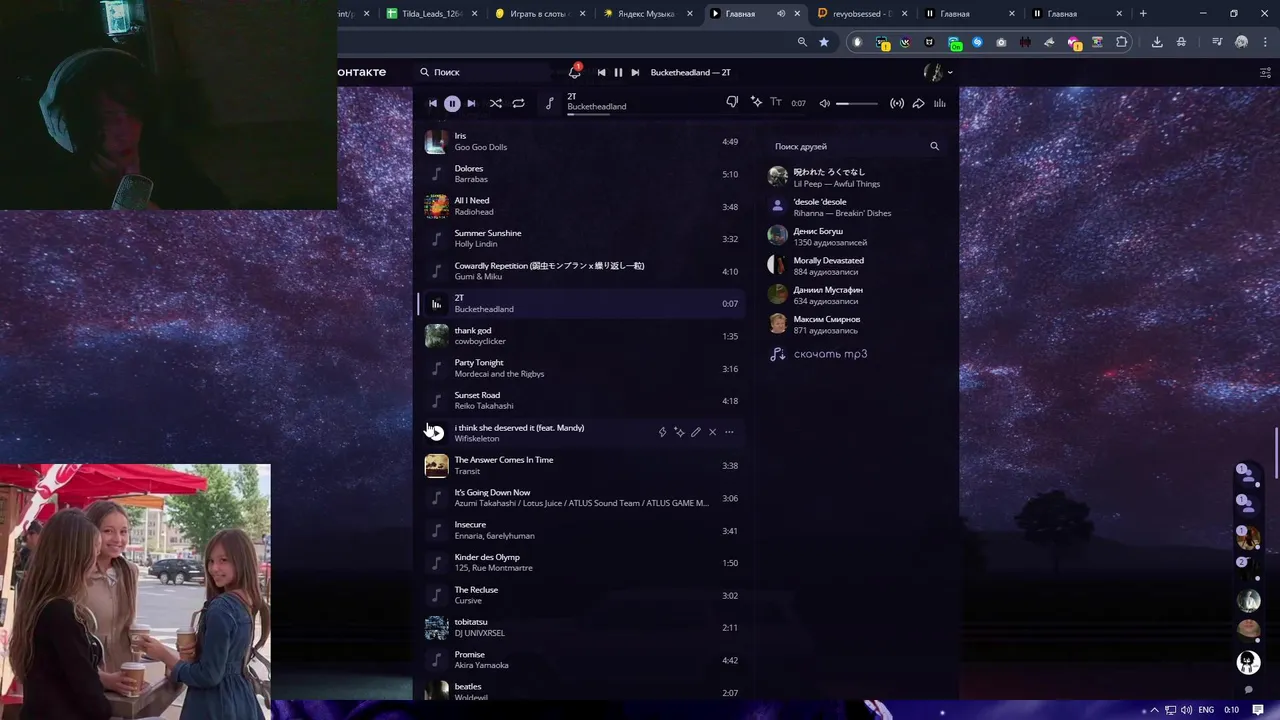
Task: Click the broadcast audio icon in player
Action: tap(897, 103)
